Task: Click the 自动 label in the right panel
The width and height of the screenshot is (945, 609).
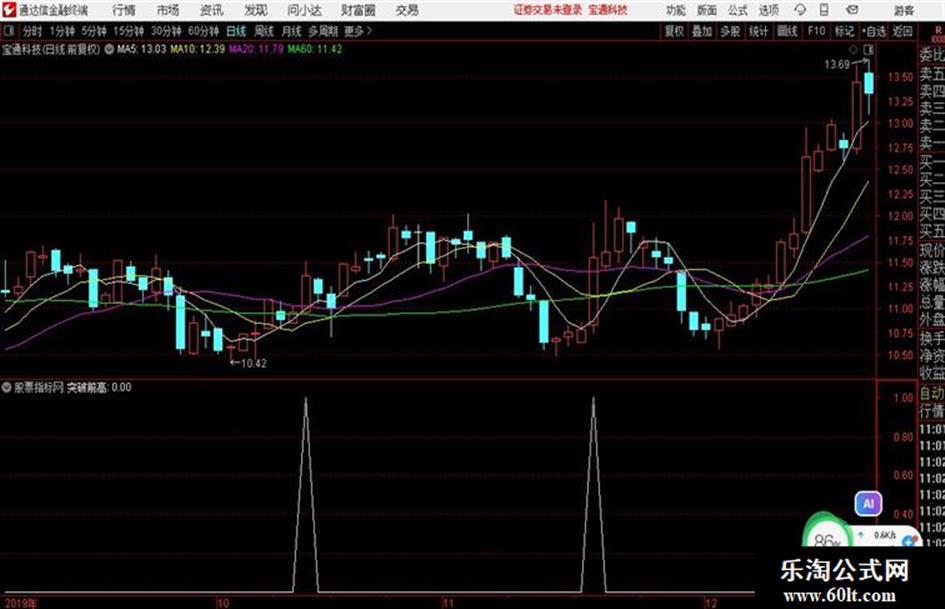Action: (x=932, y=394)
